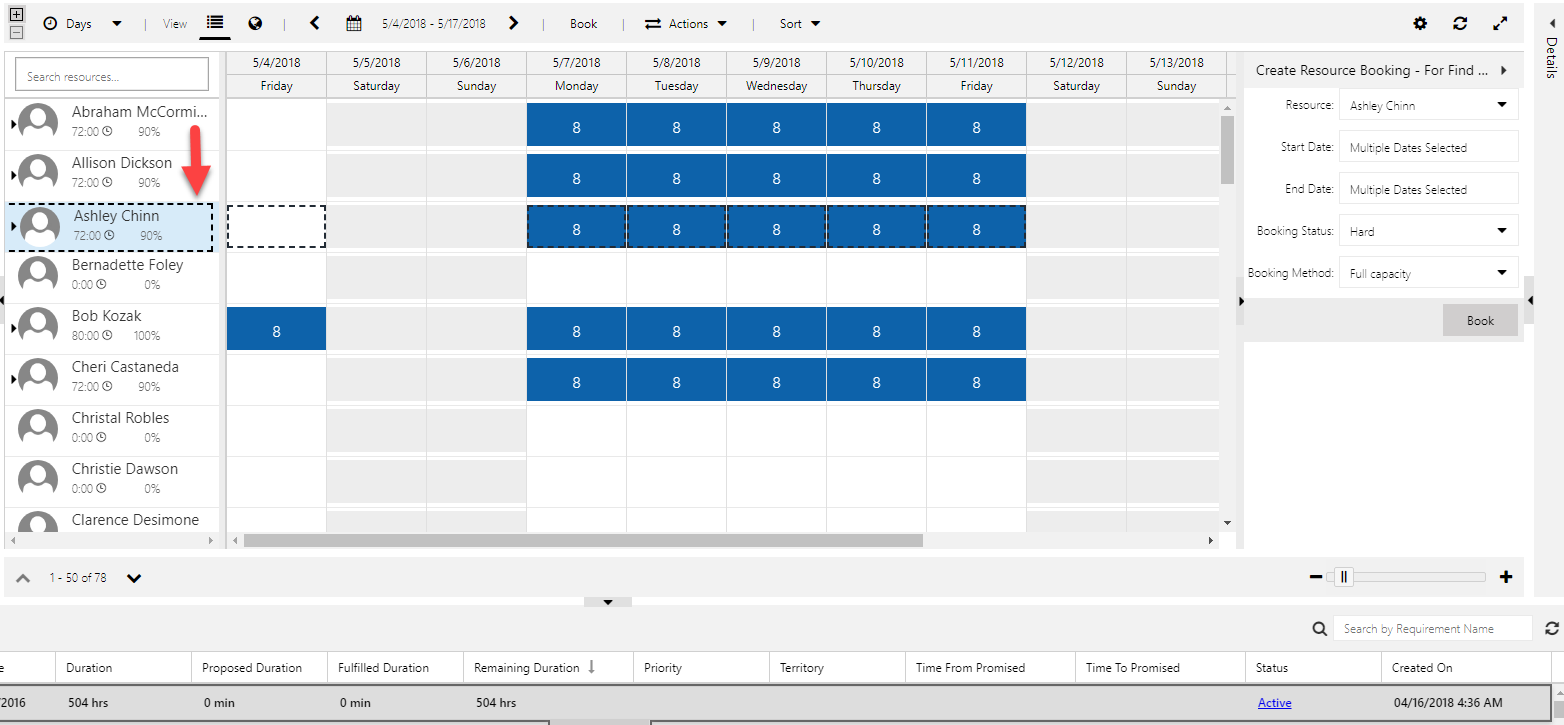
Task: Open the Booking Status dropdown
Action: point(1428,231)
